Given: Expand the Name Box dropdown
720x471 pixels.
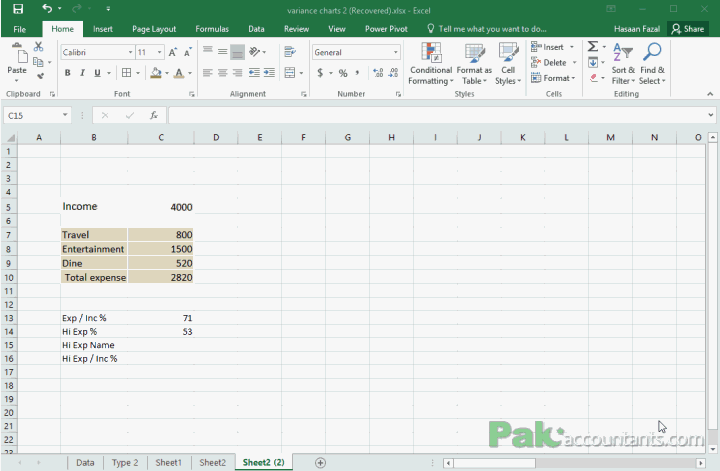Looking at the screenshot, I should click(65, 115).
